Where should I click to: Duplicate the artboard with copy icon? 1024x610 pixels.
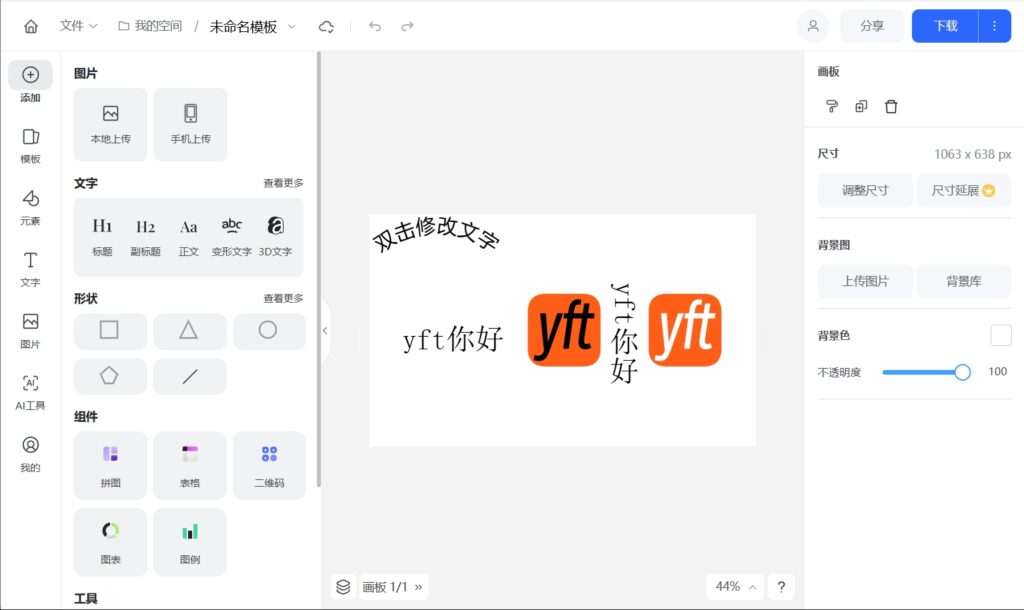[861, 106]
